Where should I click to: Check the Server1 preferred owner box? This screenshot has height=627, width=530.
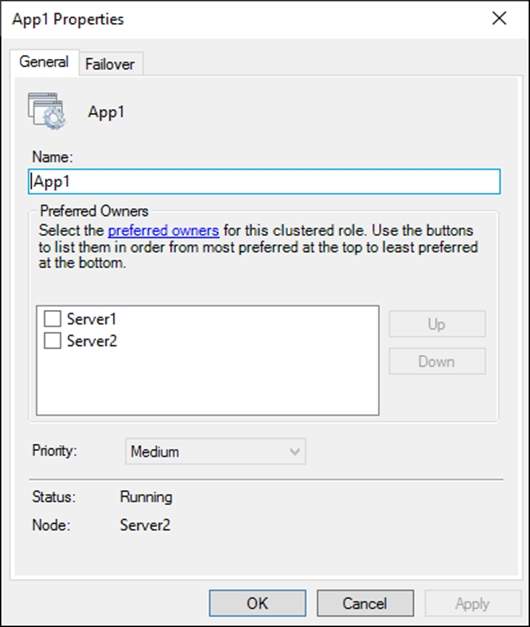[x=52, y=319]
